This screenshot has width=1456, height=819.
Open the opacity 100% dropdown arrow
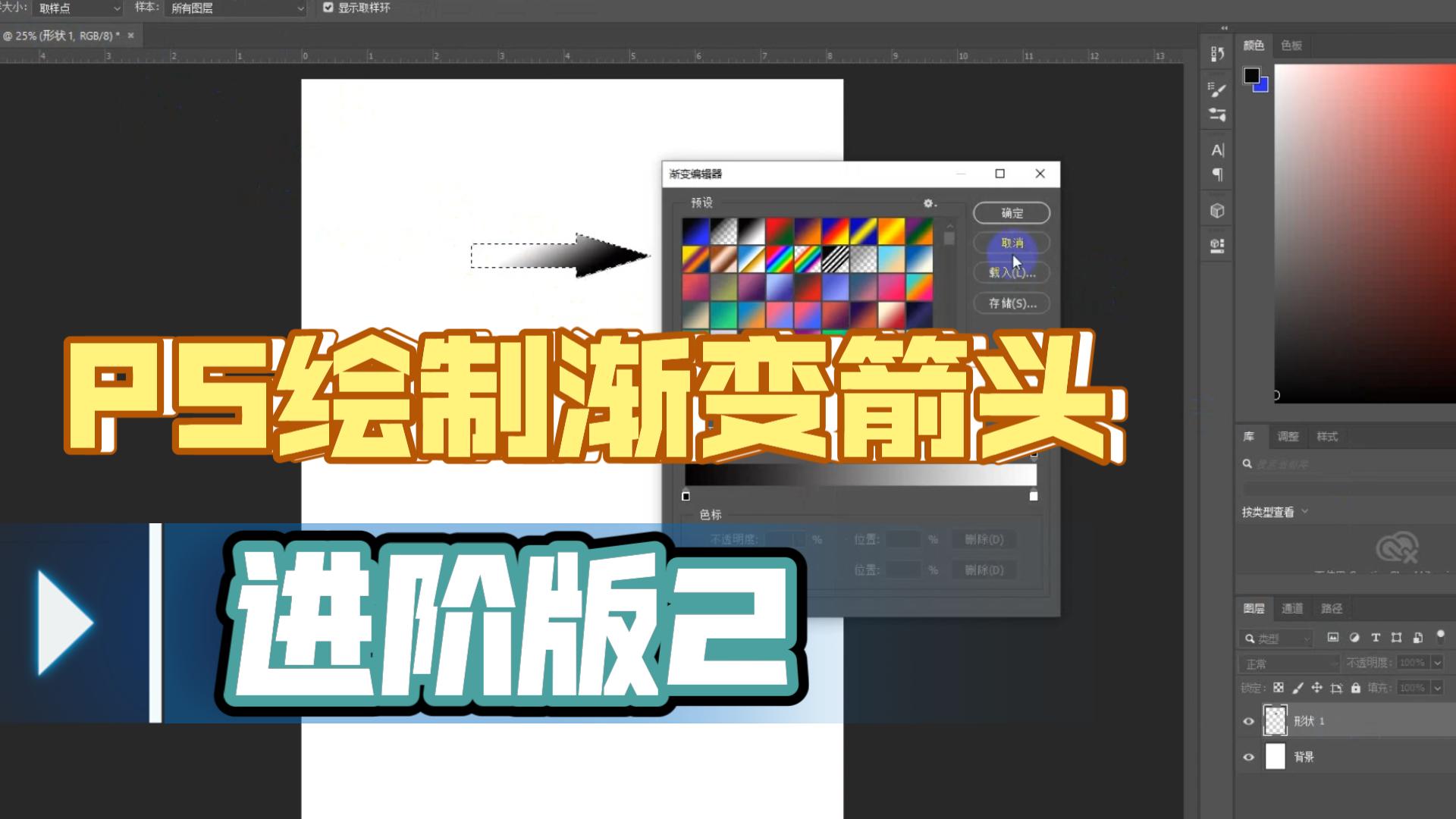tap(1437, 663)
